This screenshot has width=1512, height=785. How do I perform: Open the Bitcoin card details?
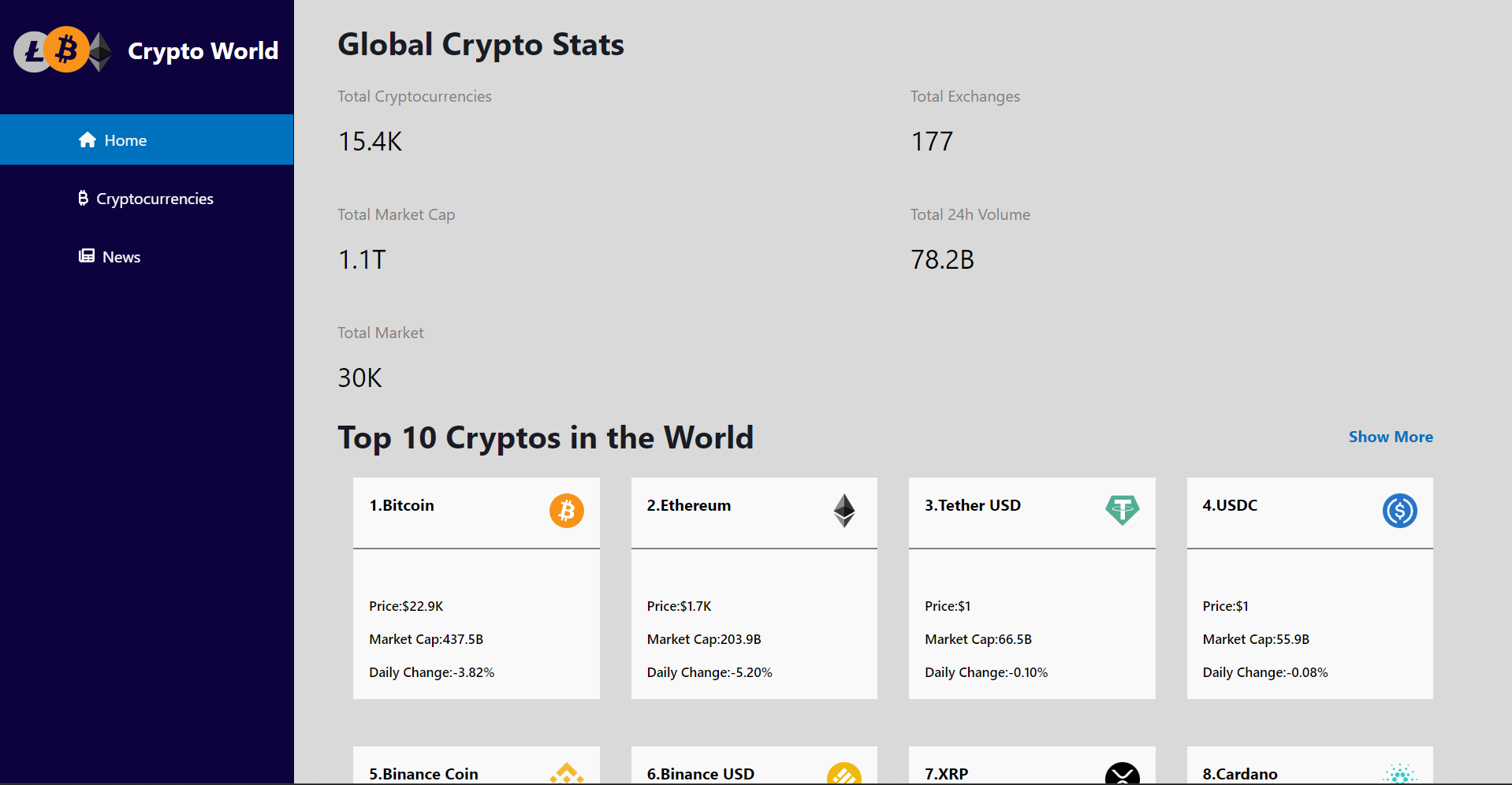pyautogui.click(x=476, y=588)
